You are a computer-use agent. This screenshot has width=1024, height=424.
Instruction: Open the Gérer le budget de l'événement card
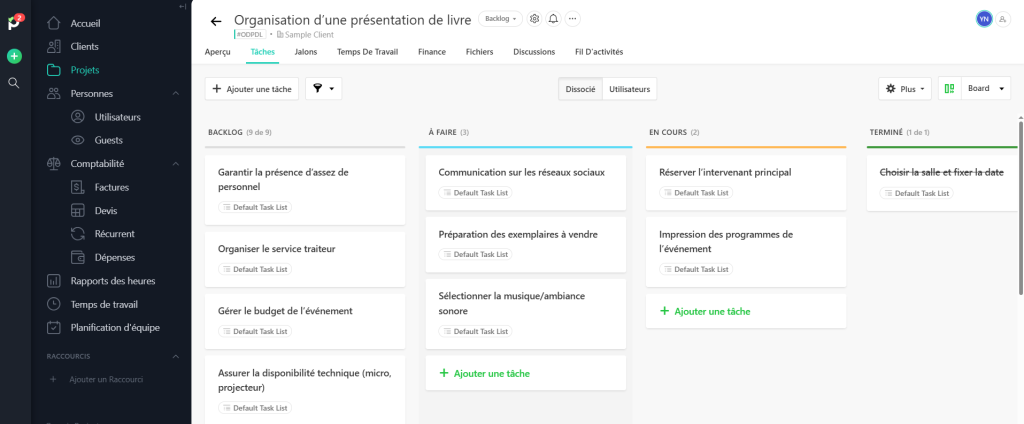pos(305,321)
